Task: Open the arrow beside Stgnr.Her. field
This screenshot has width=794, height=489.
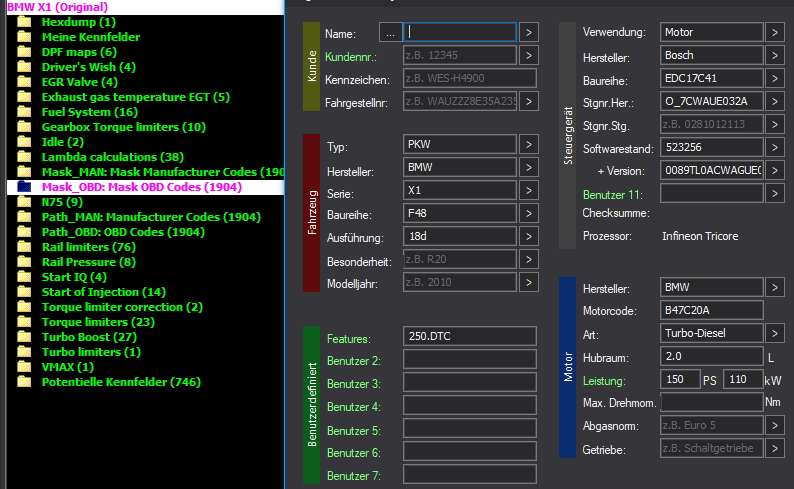Action: click(x=775, y=101)
